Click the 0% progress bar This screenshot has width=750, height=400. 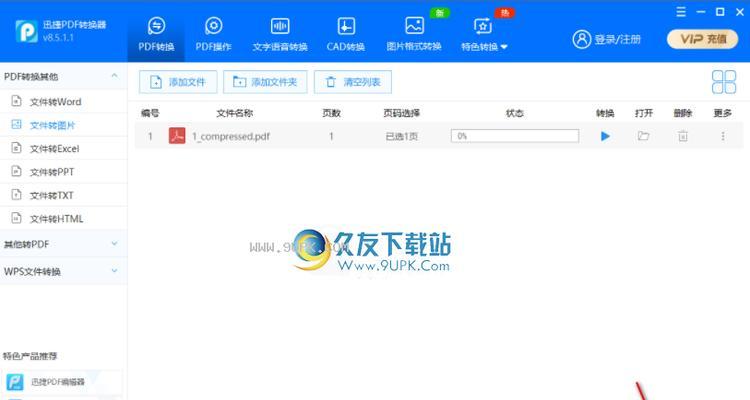coord(515,136)
